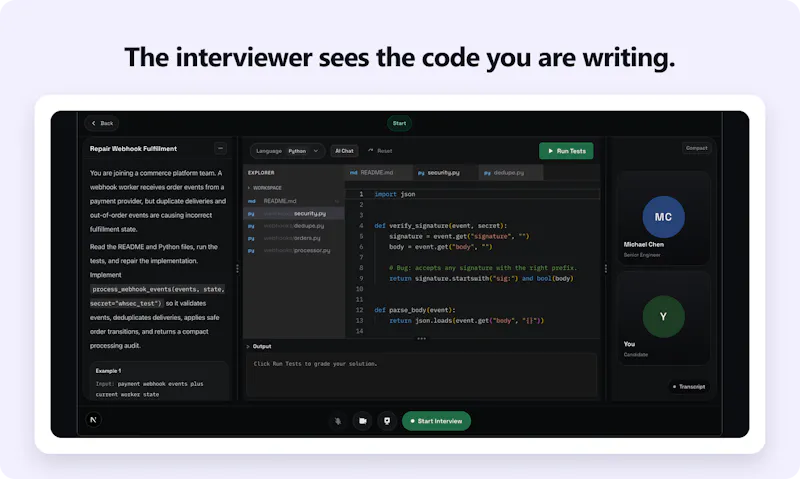The image size is (800, 479).
Task: Switch to the dedupe.py editor tab
Action: pos(510,172)
